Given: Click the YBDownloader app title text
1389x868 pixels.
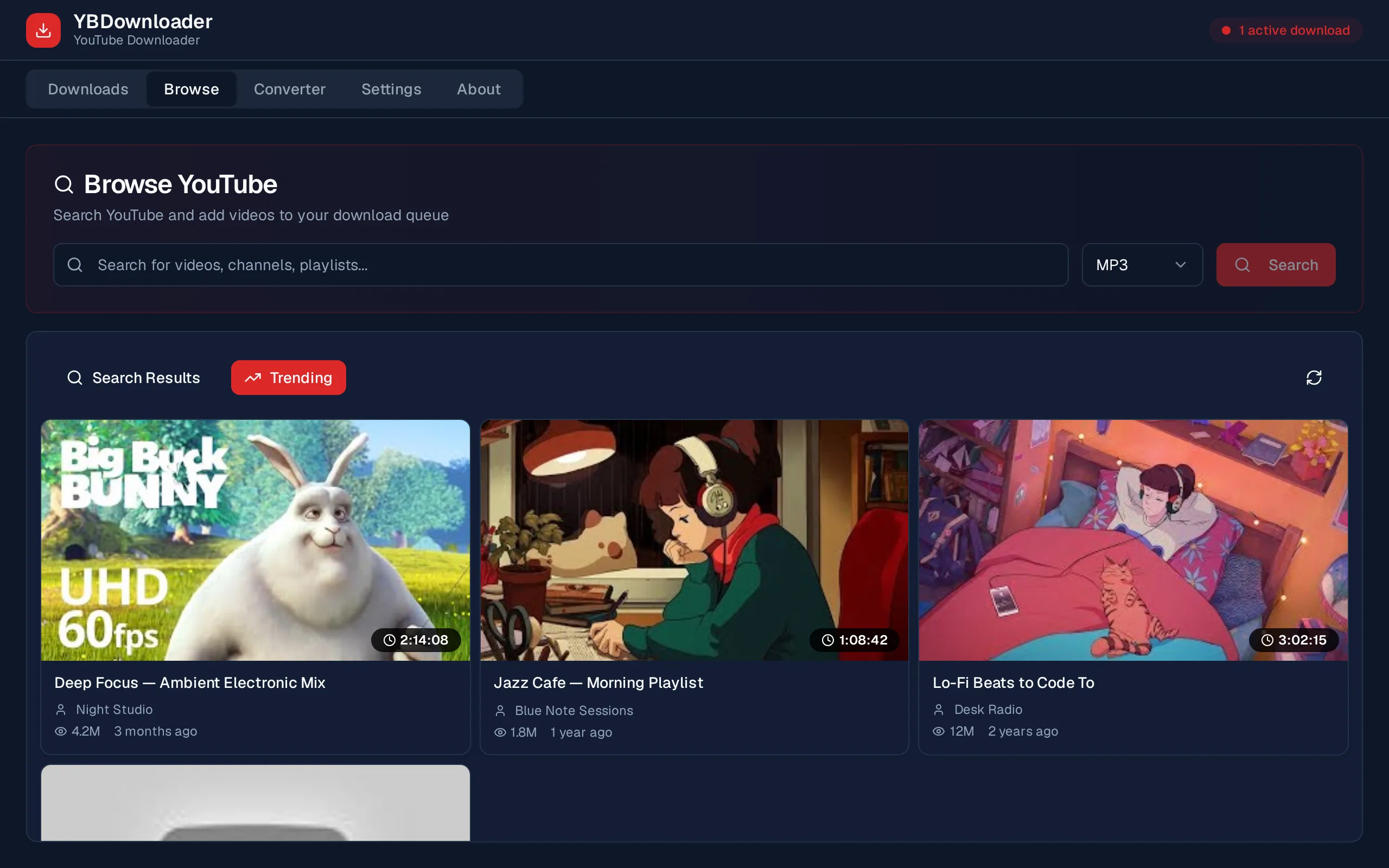Looking at the screenshot, I should [143, 22].
